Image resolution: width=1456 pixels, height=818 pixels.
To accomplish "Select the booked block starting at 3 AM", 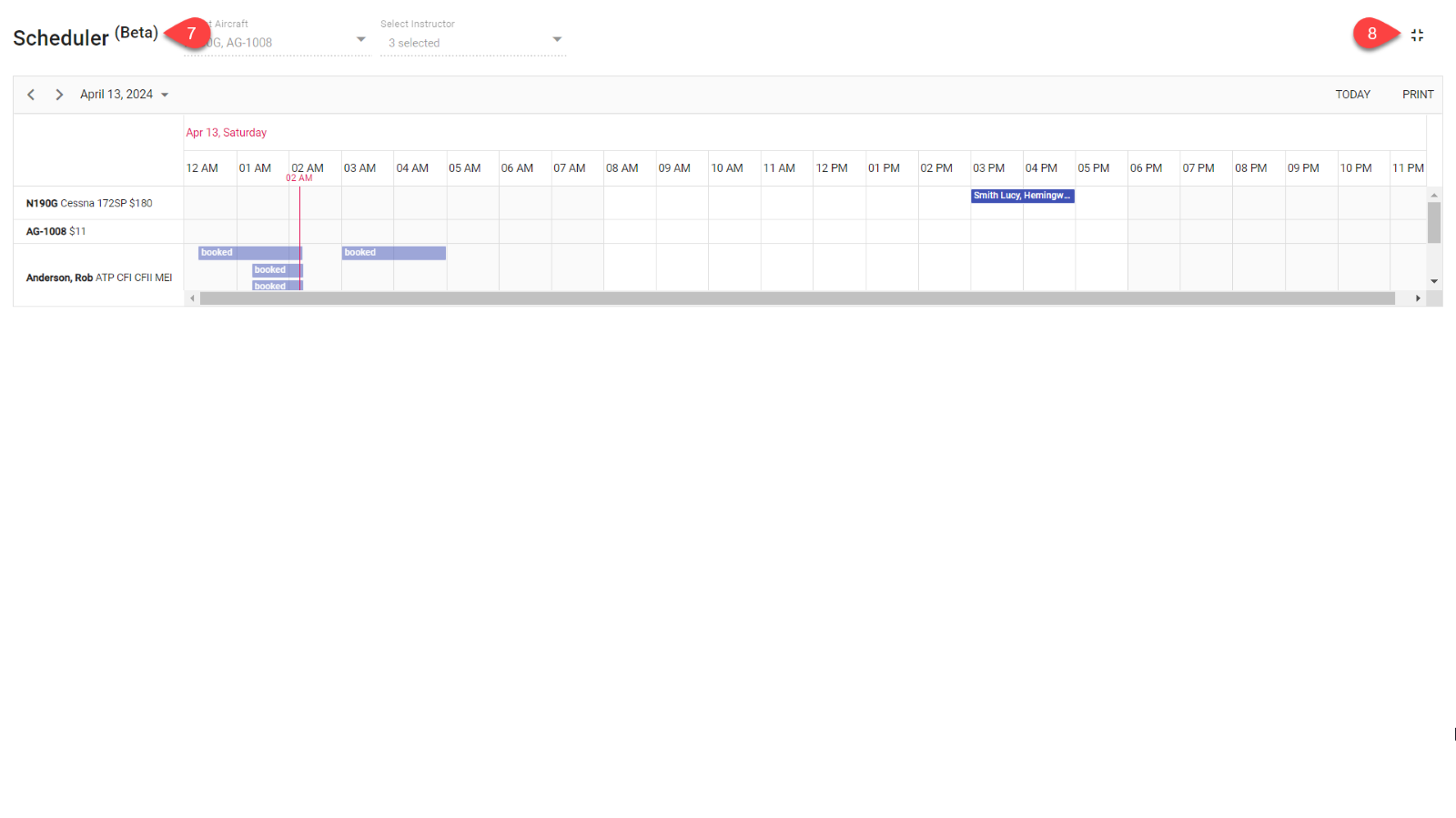I will pyautogui.click(x=393, y=253).
